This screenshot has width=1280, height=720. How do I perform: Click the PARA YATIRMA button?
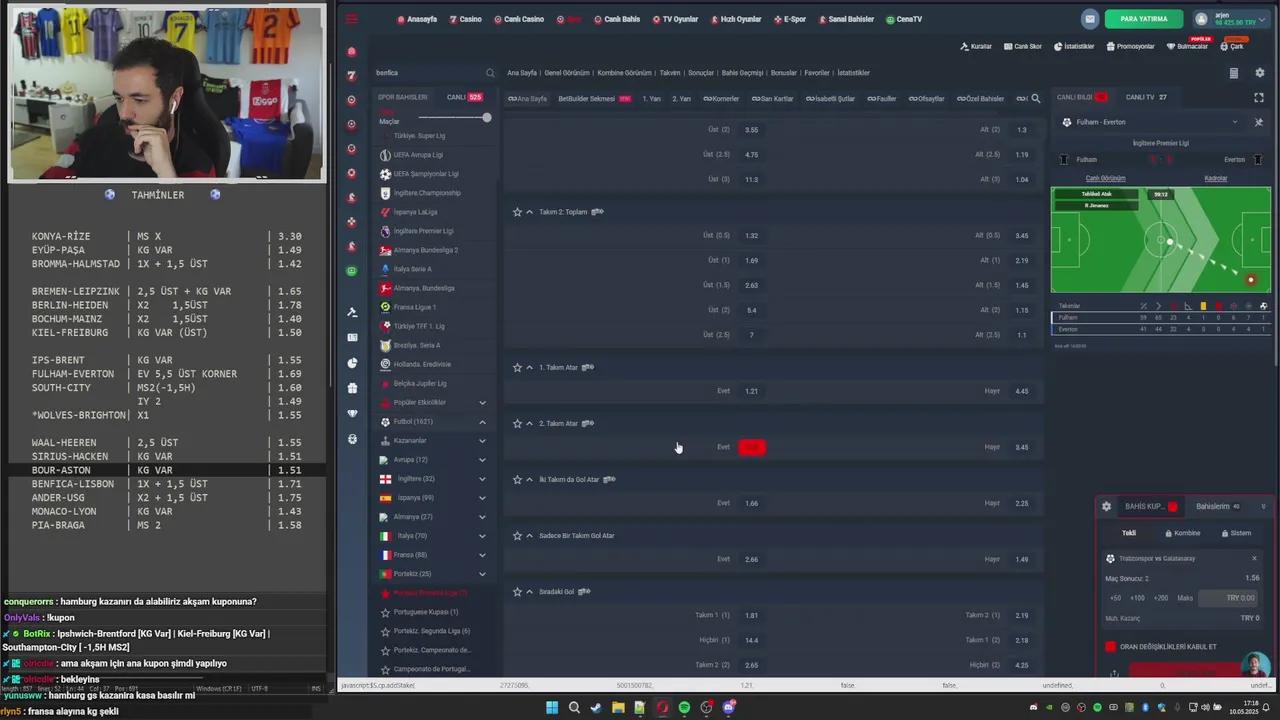click(x=1144, y=19)
